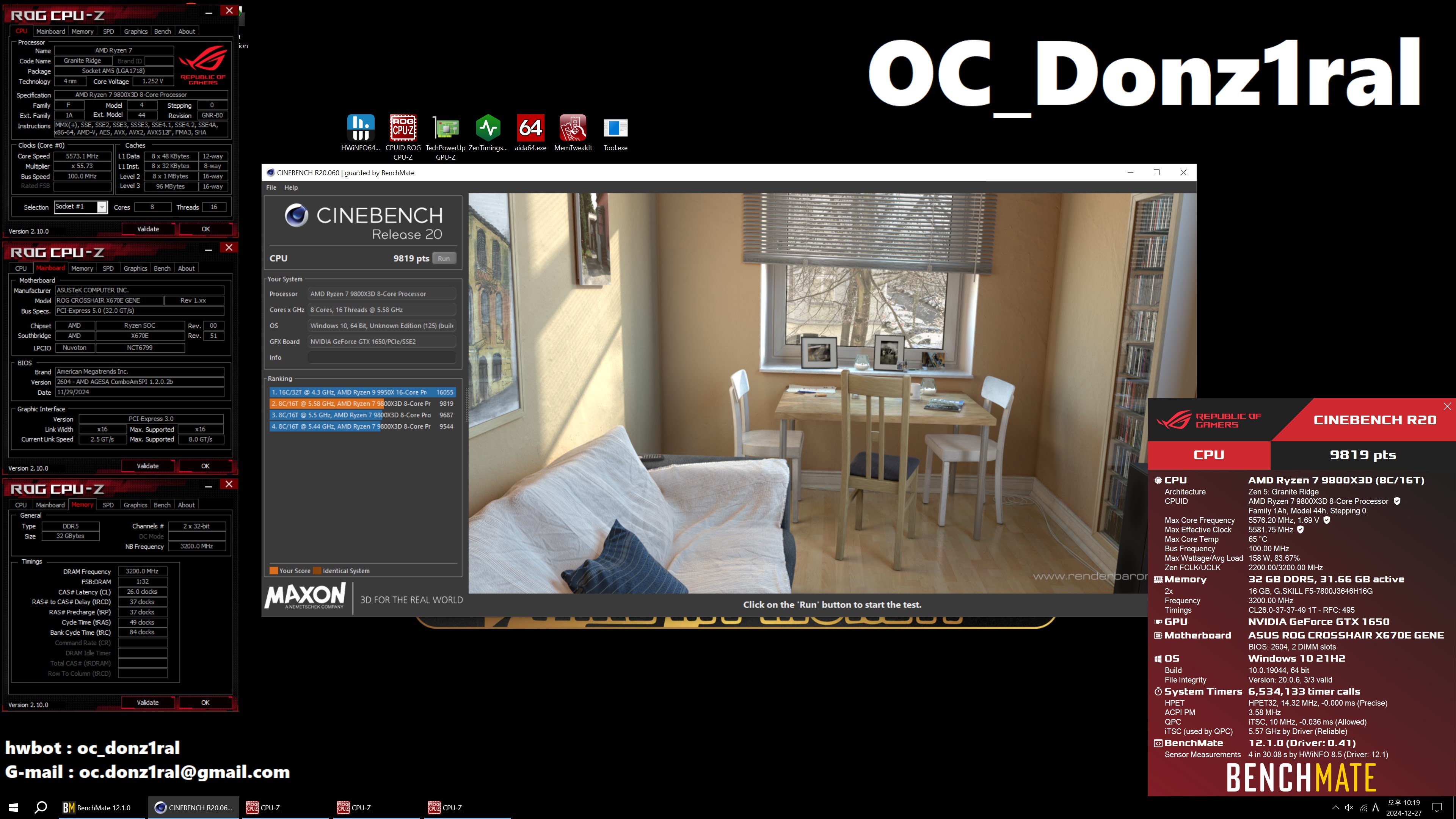1456x819 pixels.
Task: Click Validate in the CPU-Z Mainboard window
Action: coord(147,466)
